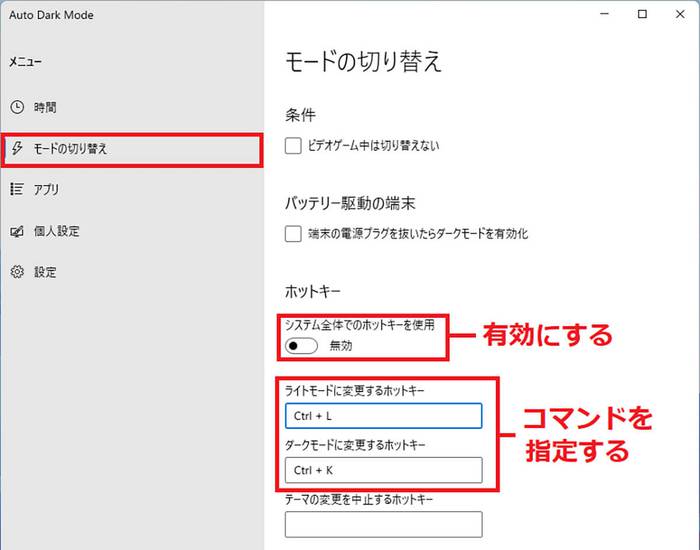The width and height of the screenshot is (700, 550).
Task: Check ビデオゲーム中は切り替えない checkbox
Action: [293, 146]
